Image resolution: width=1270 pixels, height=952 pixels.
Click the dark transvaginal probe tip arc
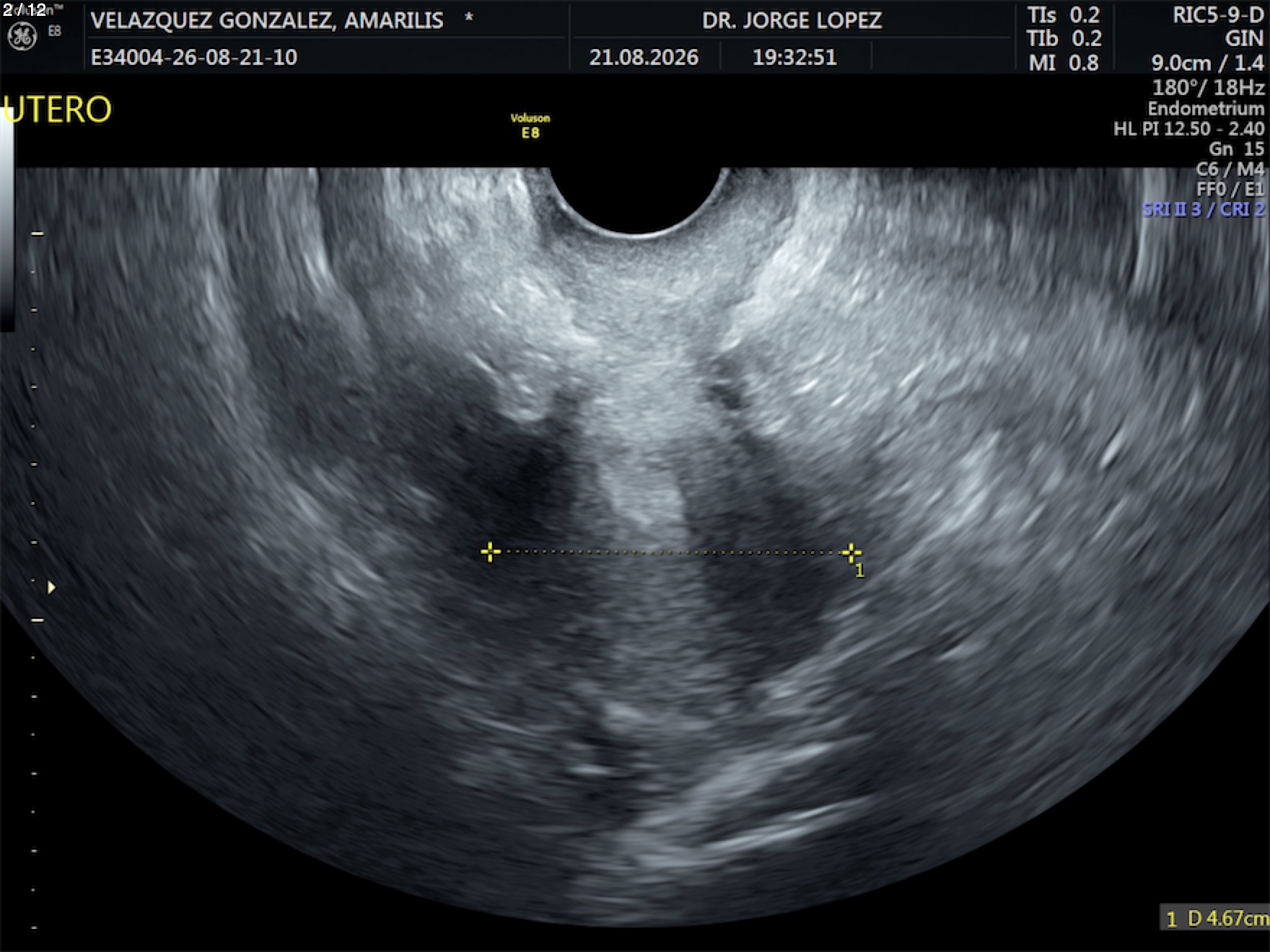tap(635, 200)
